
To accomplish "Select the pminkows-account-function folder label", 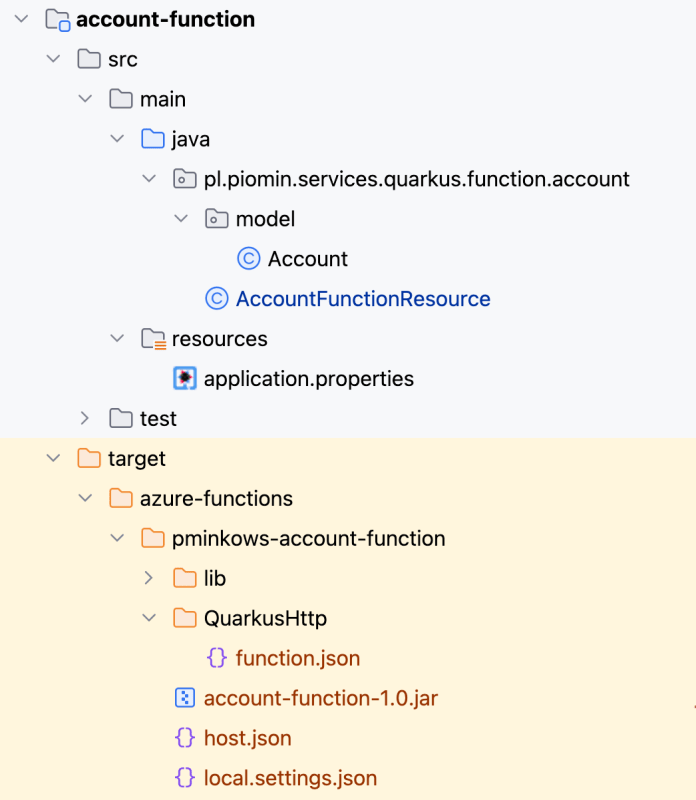I will tap(308, 538).
